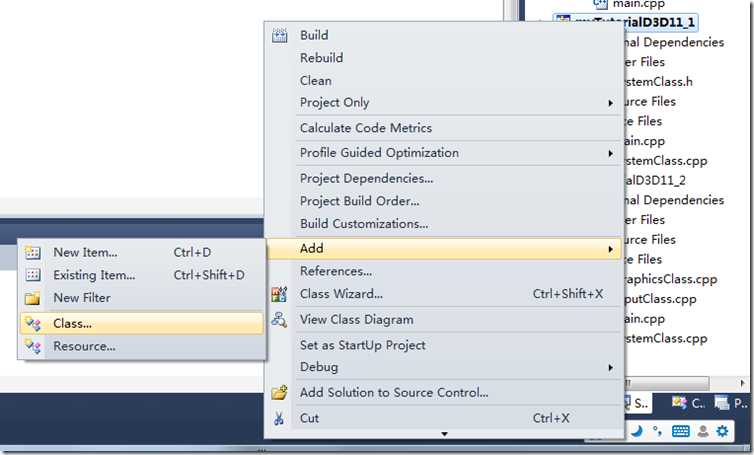Select main.cpp at top of tree
754x455 pixels.
[638, 4]
